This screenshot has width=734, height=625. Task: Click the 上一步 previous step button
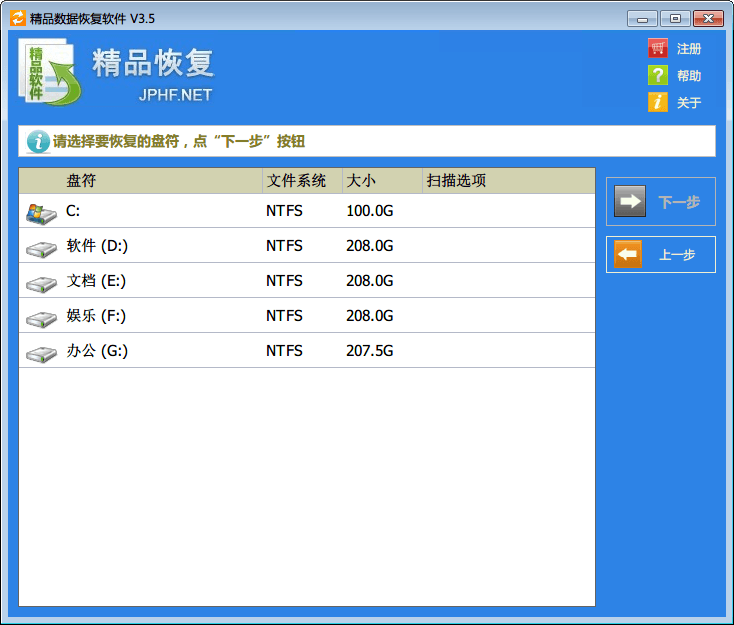pos(661,255)
